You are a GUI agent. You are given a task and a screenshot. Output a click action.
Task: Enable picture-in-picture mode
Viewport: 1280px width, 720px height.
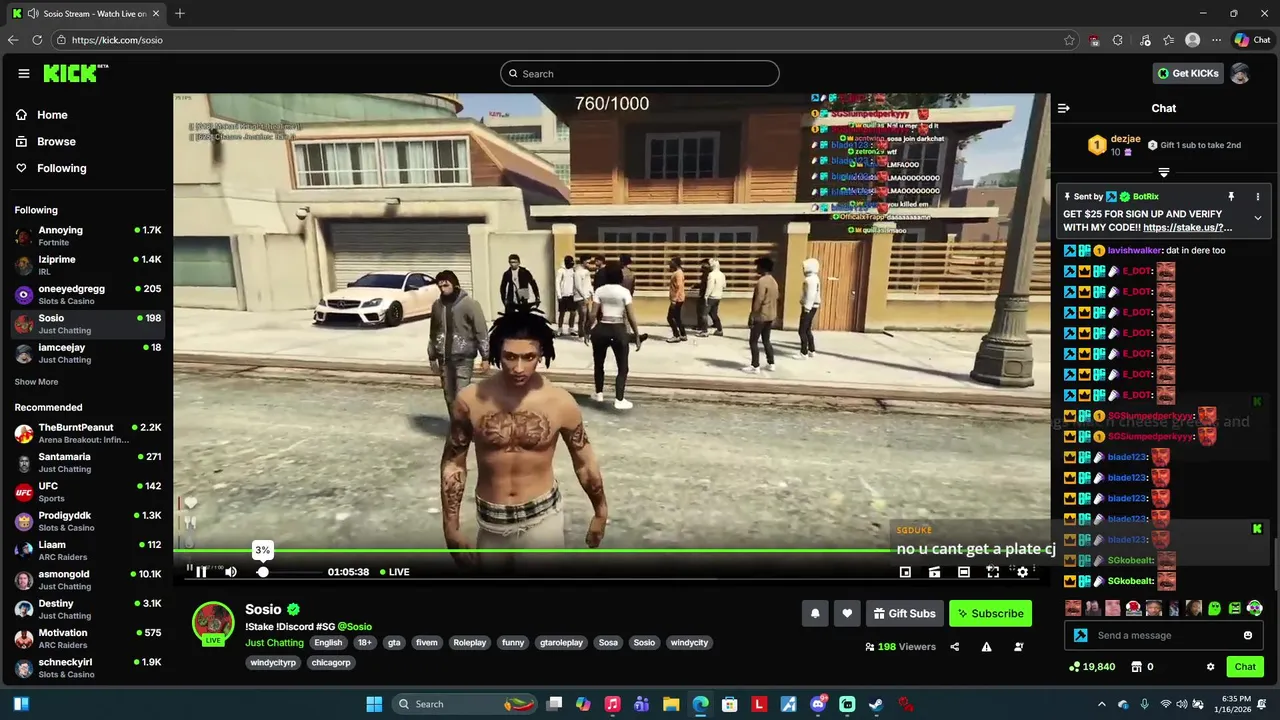tap(905, 572)
